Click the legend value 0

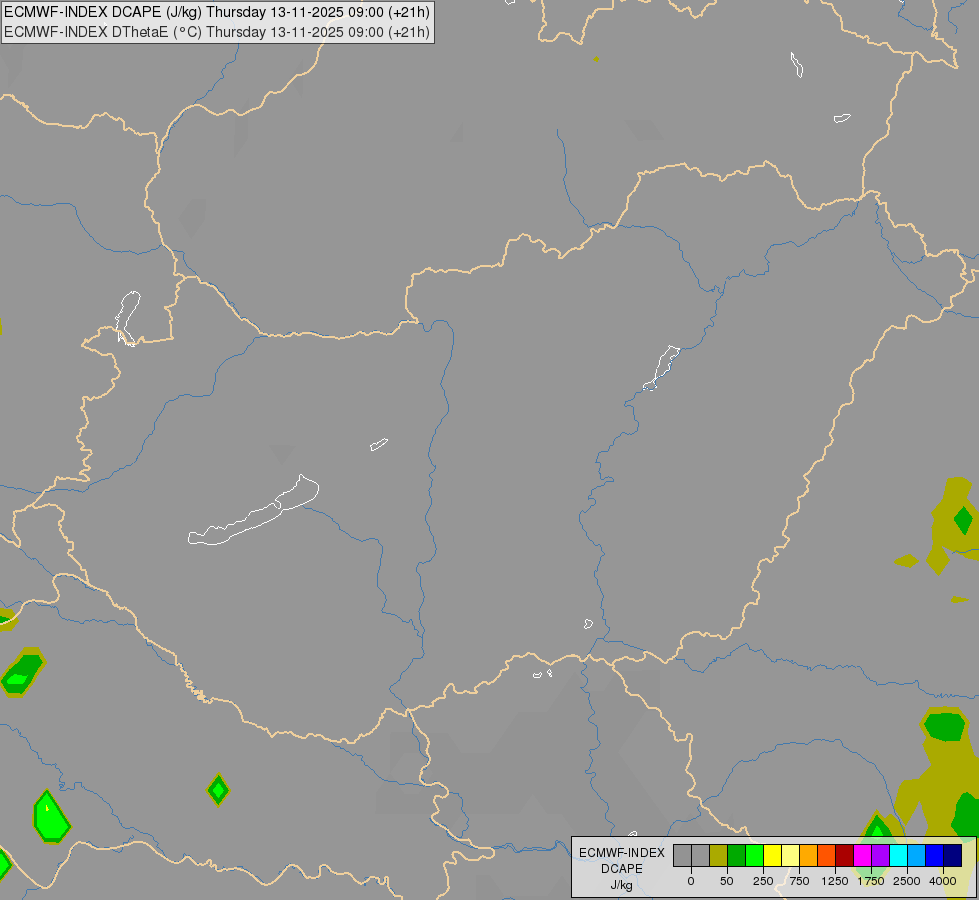(x=691, y=881)
